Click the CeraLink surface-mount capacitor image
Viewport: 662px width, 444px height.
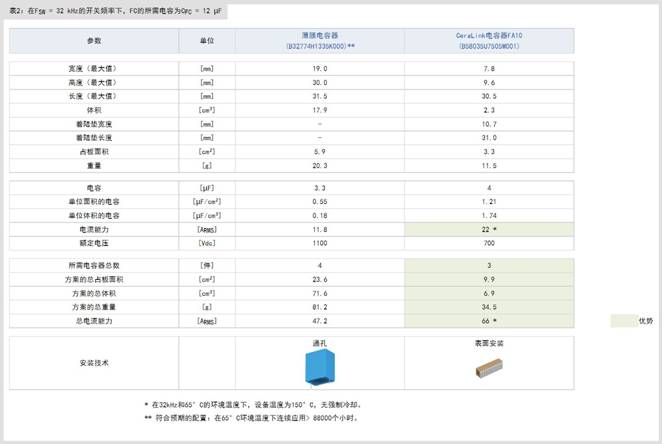489,367
